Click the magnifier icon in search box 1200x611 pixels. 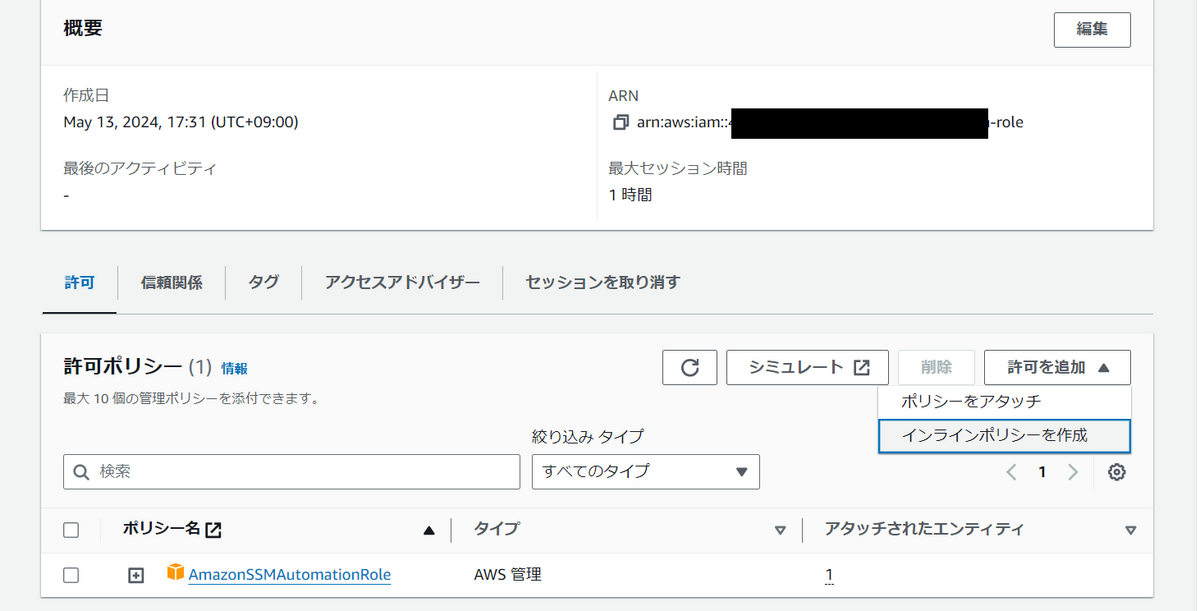[x=82, y=471]
